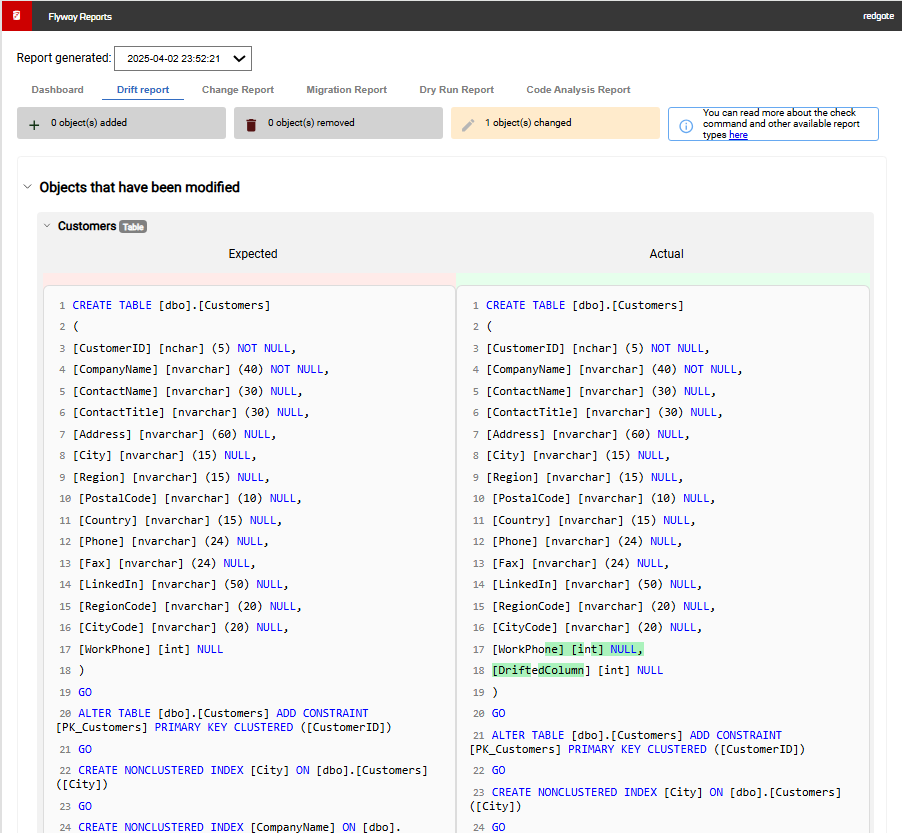This screenshot has height=833, width=902.
Task: Click the pencil icon for changed objects
Action: click(468, 124)
